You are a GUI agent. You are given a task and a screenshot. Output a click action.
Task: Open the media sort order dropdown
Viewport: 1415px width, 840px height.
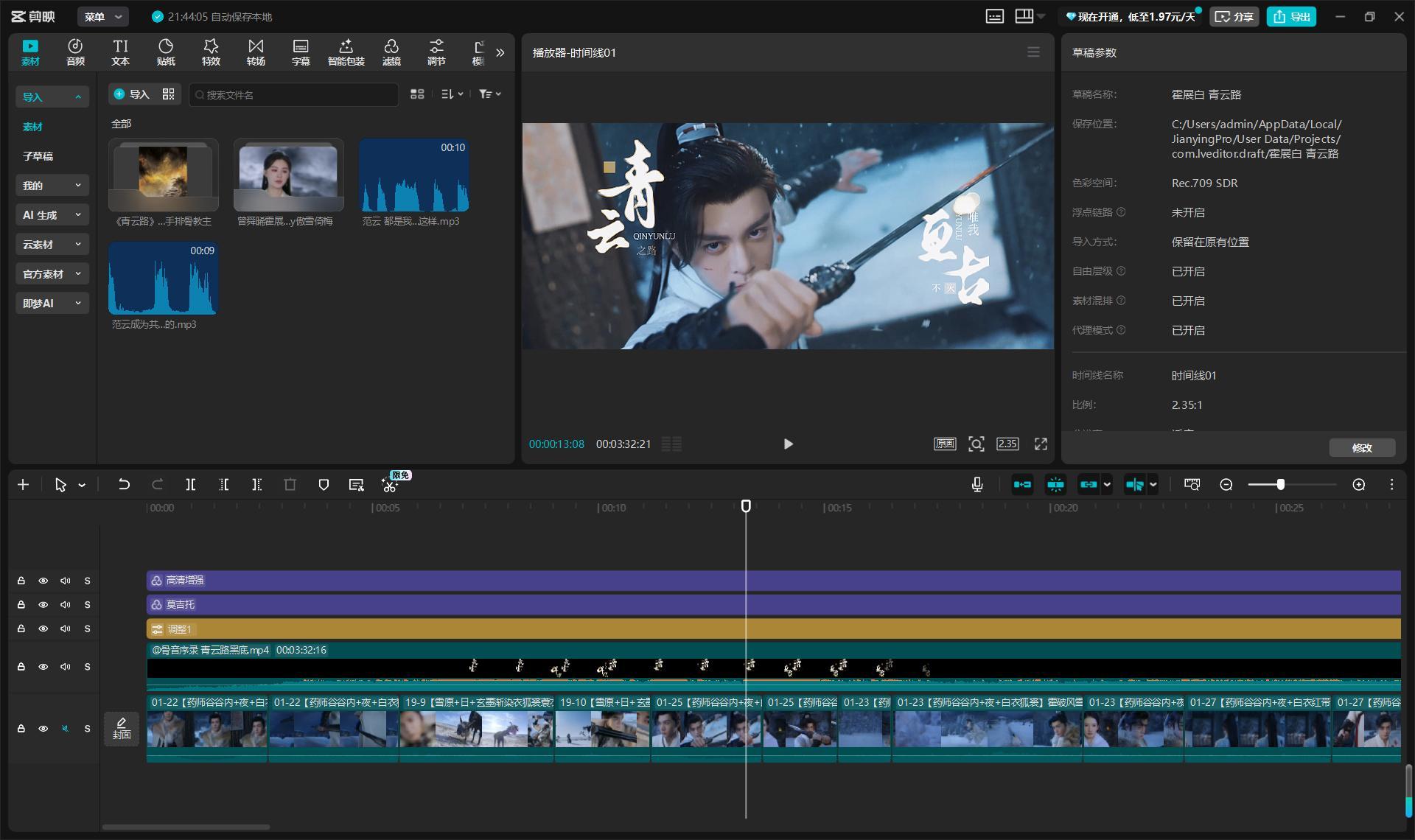(x=452, y=94)
